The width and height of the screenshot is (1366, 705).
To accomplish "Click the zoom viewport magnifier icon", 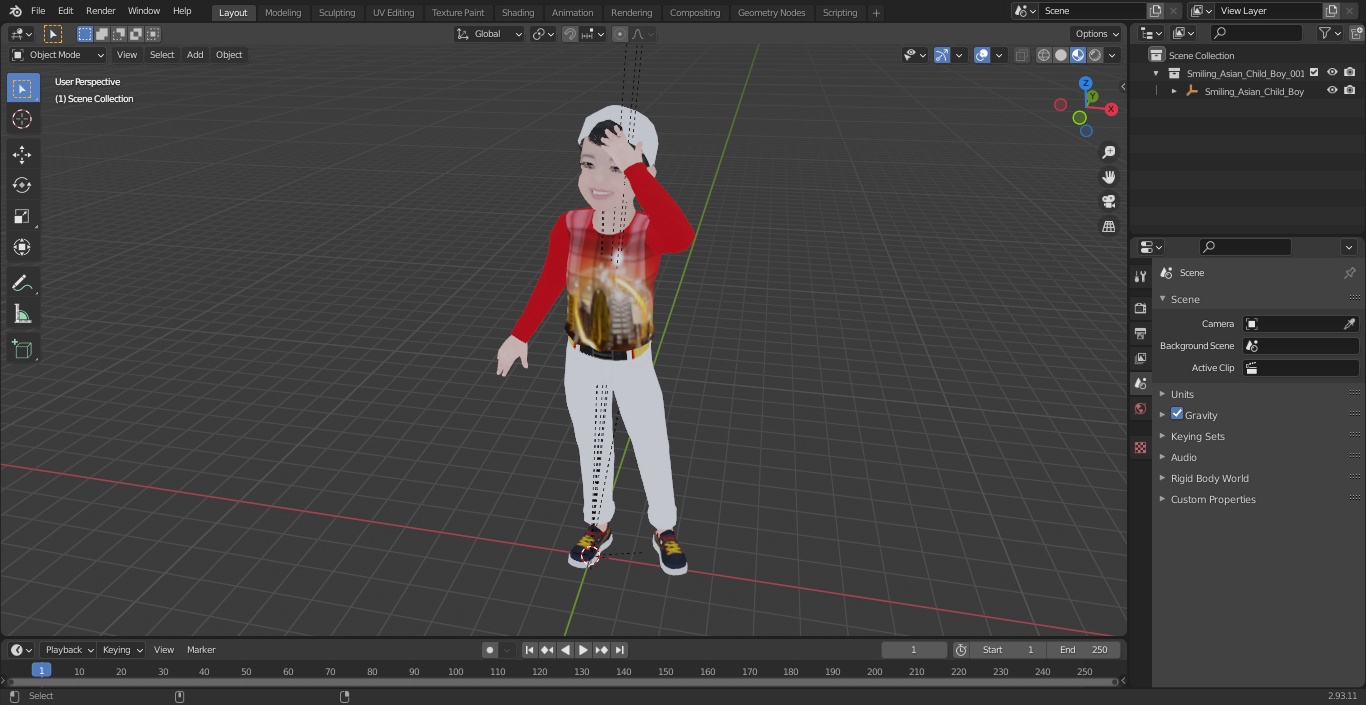I will (x=1109, y=152).
